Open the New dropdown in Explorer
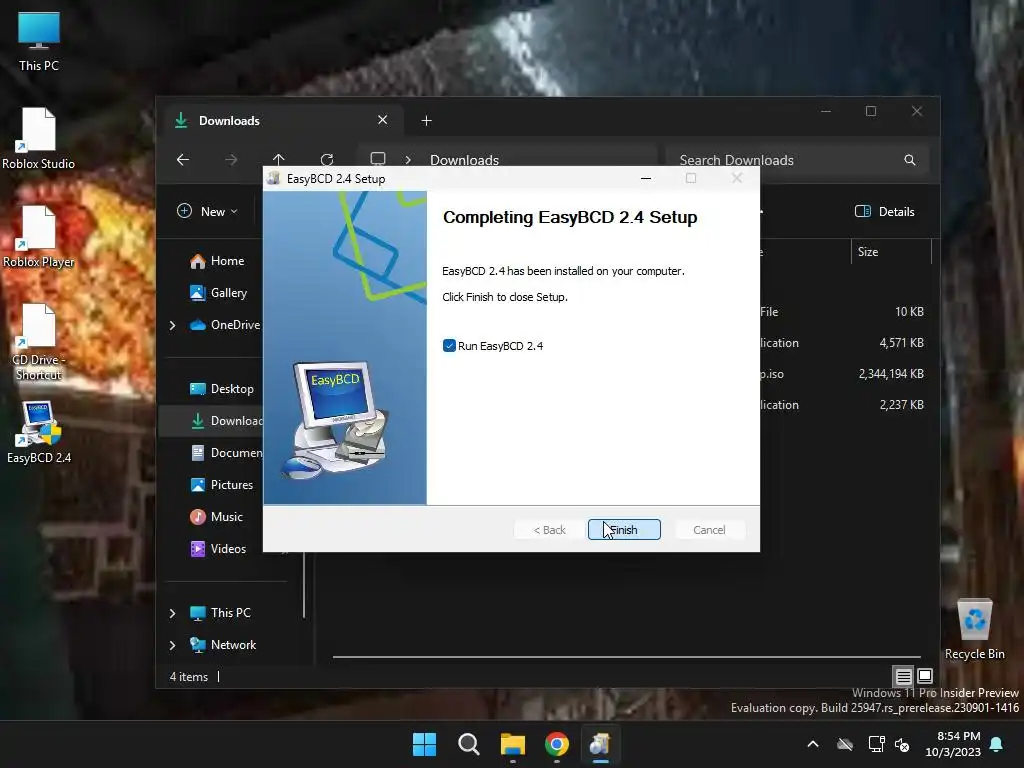 pos(208,212)
